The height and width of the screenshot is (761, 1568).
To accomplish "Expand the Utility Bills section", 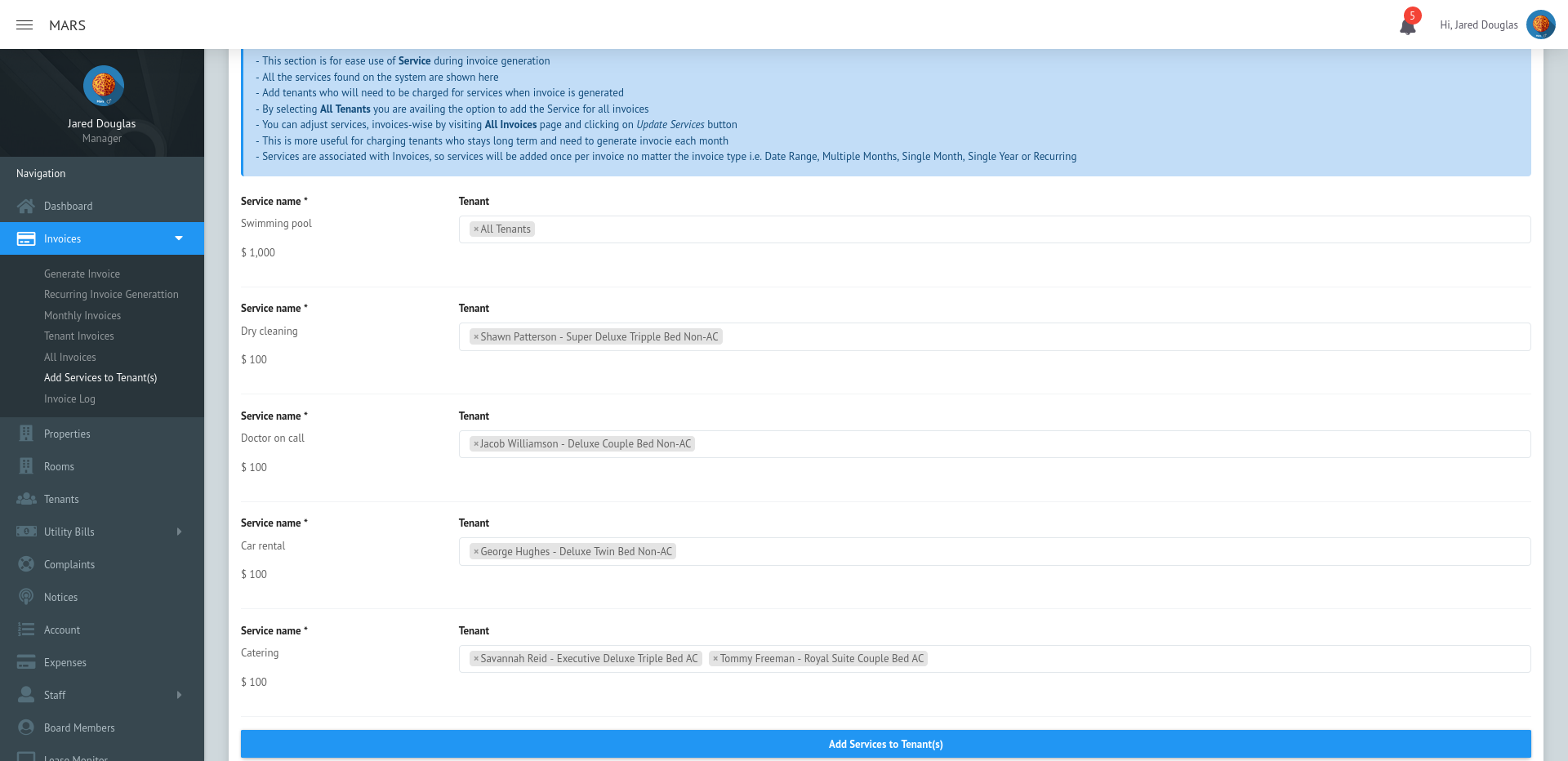I will 179,532.
